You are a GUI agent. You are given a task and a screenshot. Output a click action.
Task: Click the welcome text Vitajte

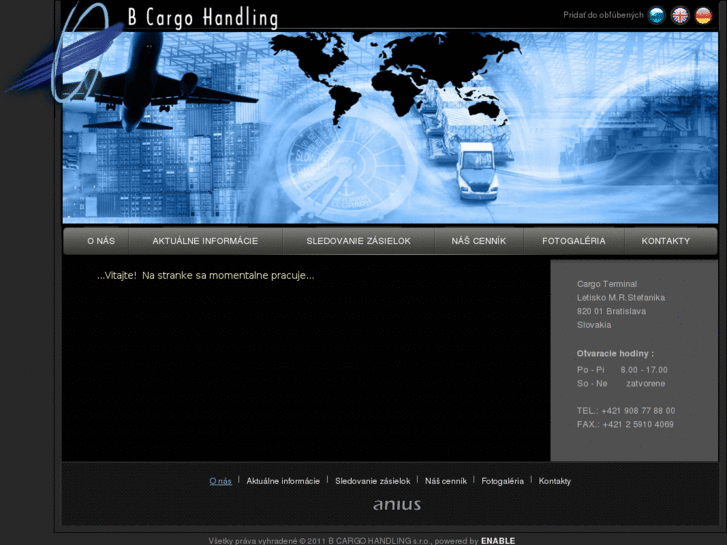pyautogui.click(x=205, y=276)
